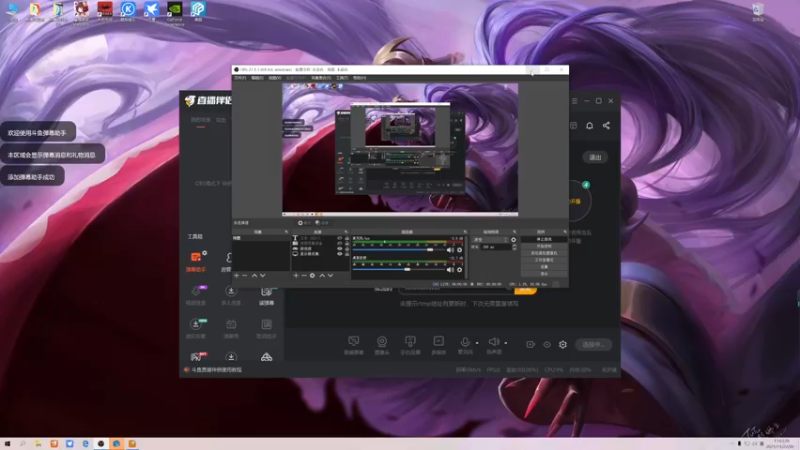The image size is (800, 450).
Task: Add 多媒体 source in Douyu companion
Action: point(438,345)
